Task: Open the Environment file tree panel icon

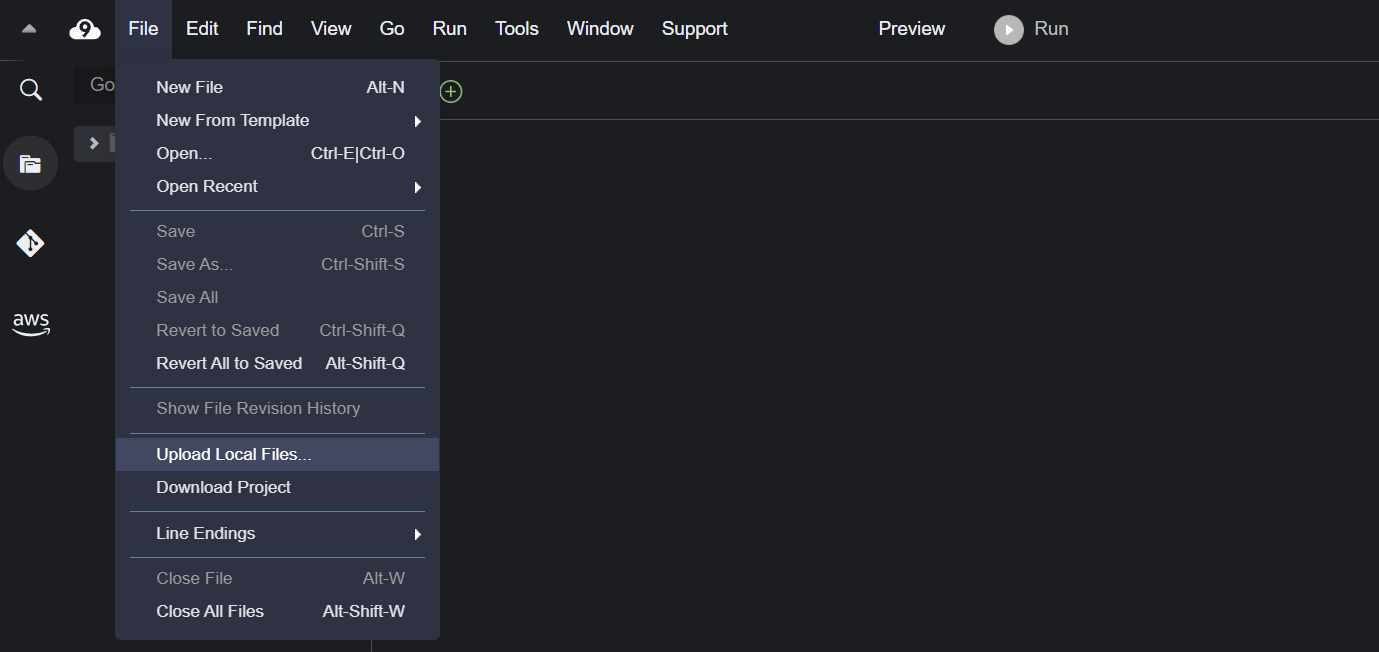Action: click(x=31, y=163)
